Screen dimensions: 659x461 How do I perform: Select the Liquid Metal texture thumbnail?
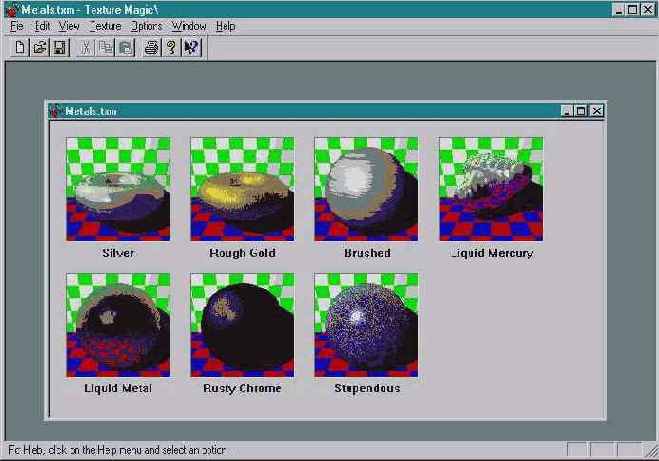[x=118, y=325]
